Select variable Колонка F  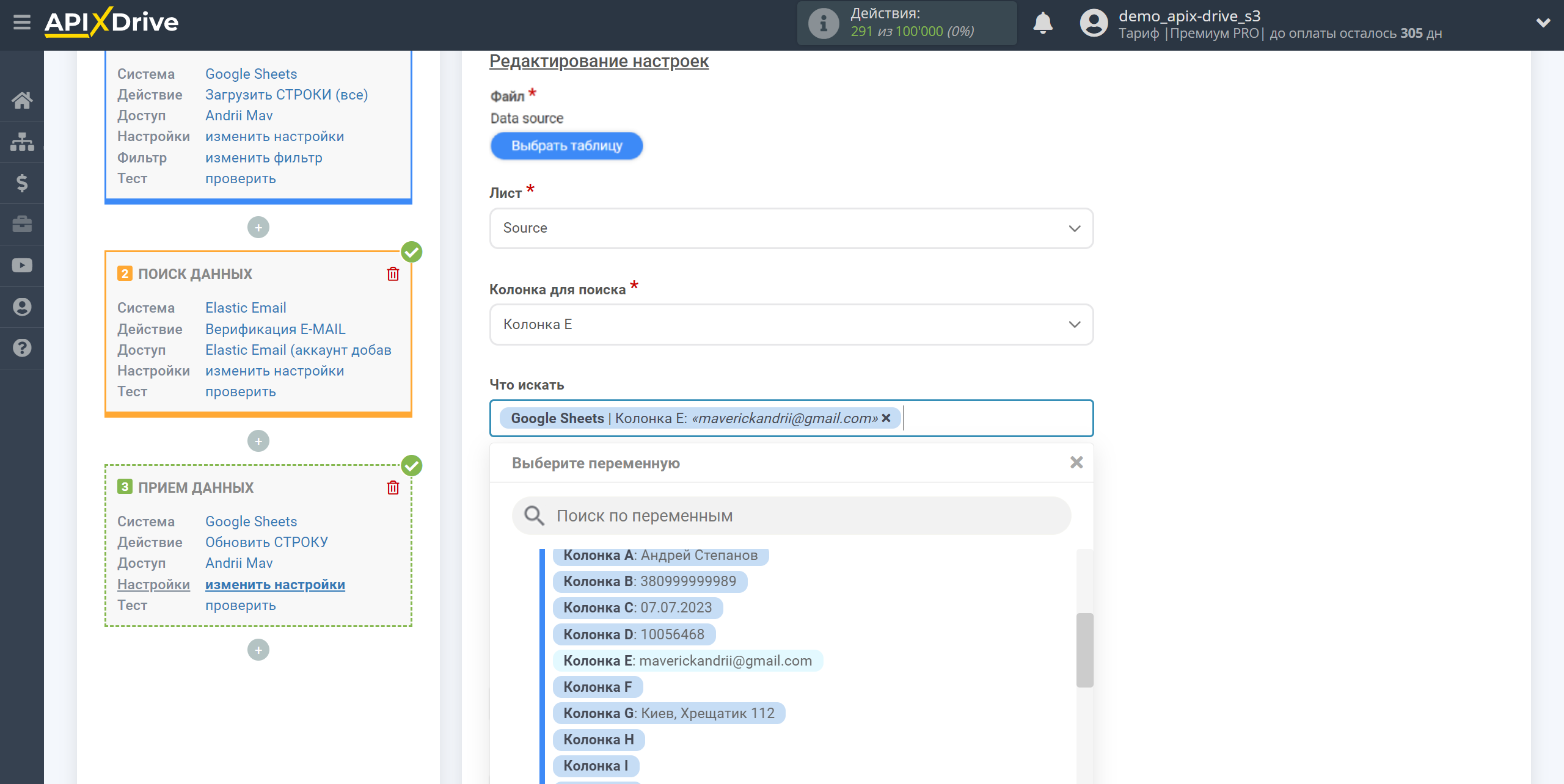point(597,688)
